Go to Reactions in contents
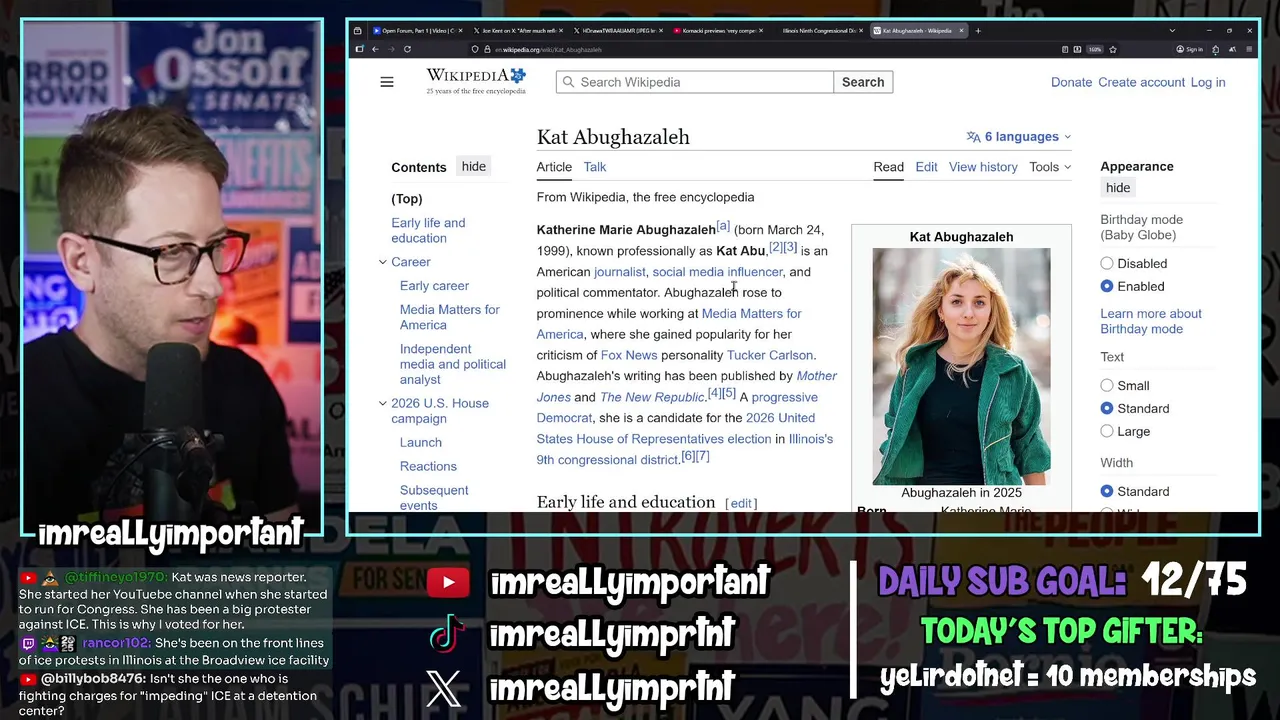 (428, 466)
